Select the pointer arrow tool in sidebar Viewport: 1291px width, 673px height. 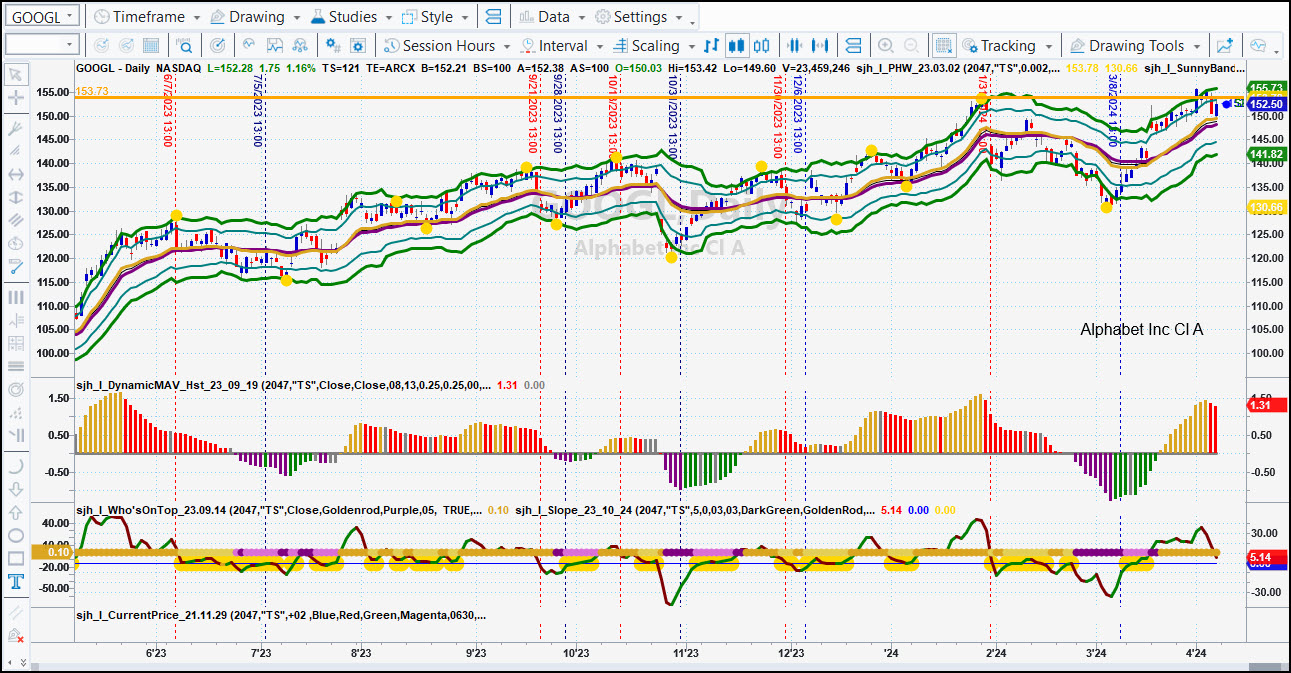(x=15, y=74)
